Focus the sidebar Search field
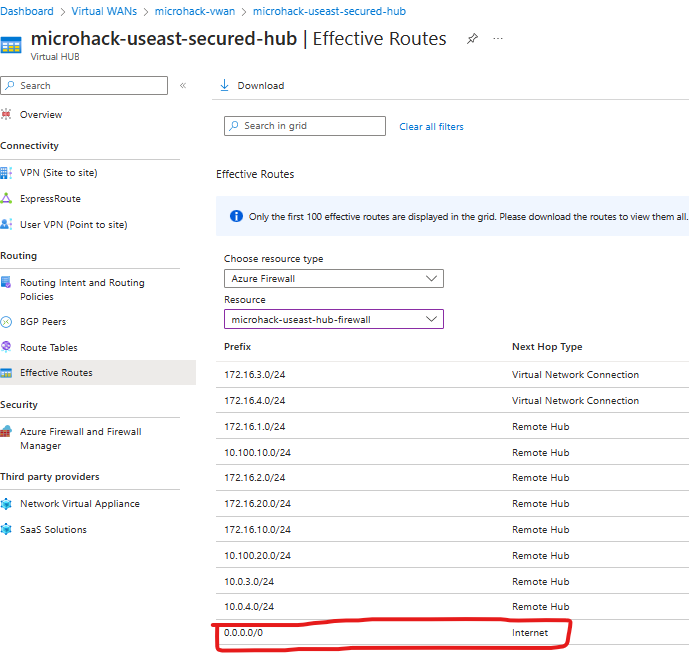689x670 pixels. (x=84, y=85)
